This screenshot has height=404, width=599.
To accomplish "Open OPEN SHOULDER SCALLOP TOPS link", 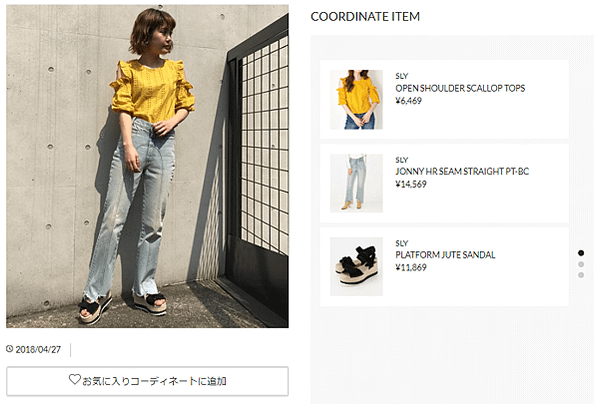I will tap(460, 88).
